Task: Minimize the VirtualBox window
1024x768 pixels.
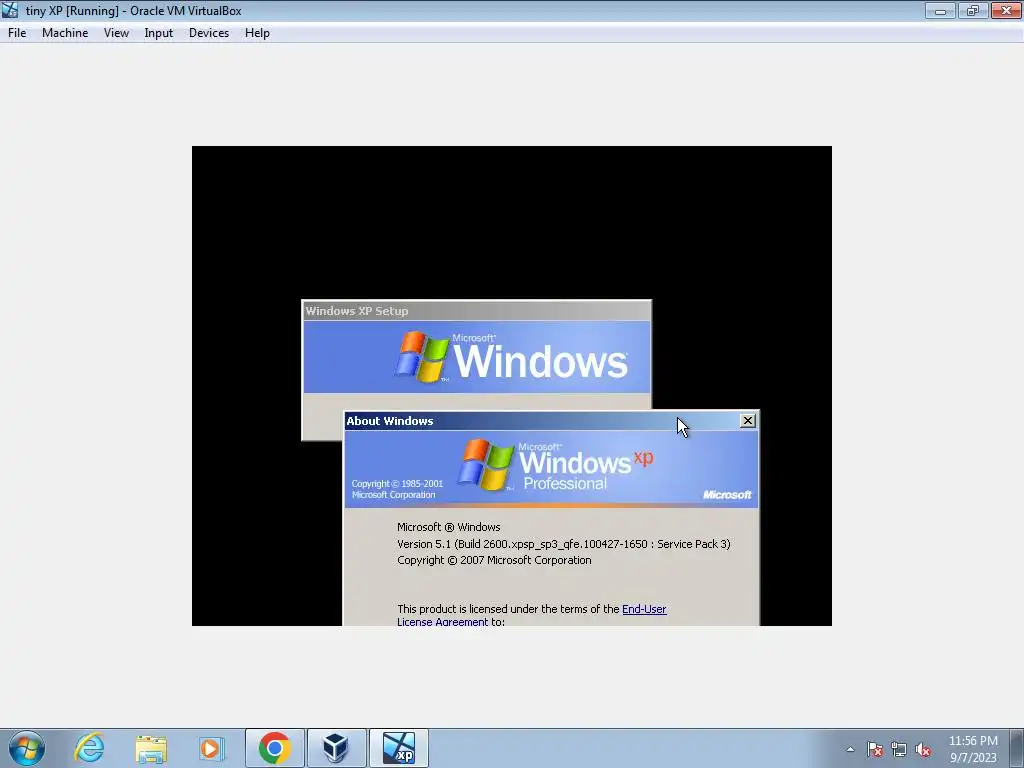Action: point(940,10)
